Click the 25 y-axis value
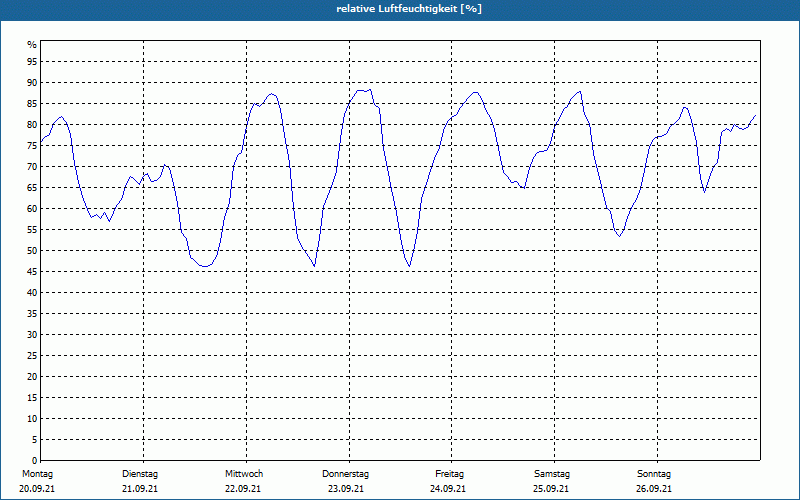This screenshot has height=500, width=800. pyautogui.click(x=32, y=356)
